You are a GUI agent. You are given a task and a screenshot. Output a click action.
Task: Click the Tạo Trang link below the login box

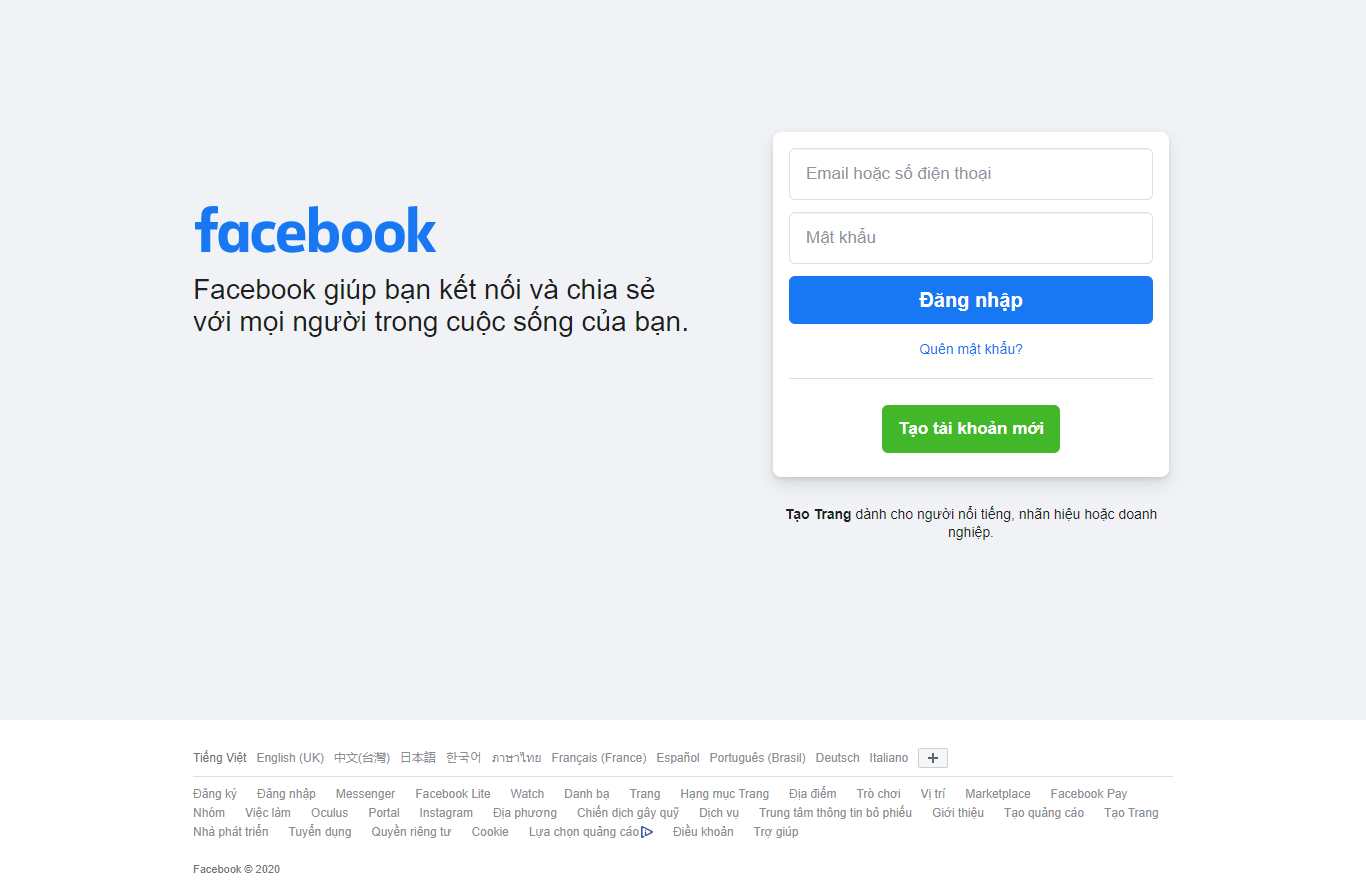[818, 514]
